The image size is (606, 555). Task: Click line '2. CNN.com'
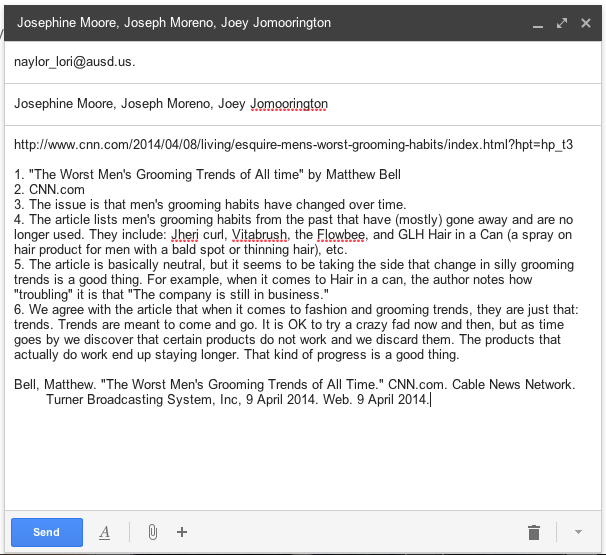(x=49, y=189)
